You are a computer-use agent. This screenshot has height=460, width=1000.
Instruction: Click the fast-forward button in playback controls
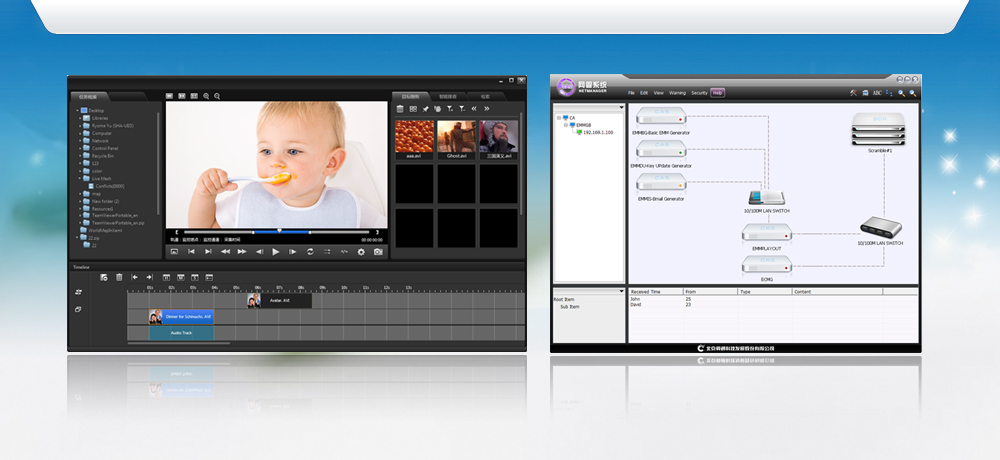tap(242, 252)
